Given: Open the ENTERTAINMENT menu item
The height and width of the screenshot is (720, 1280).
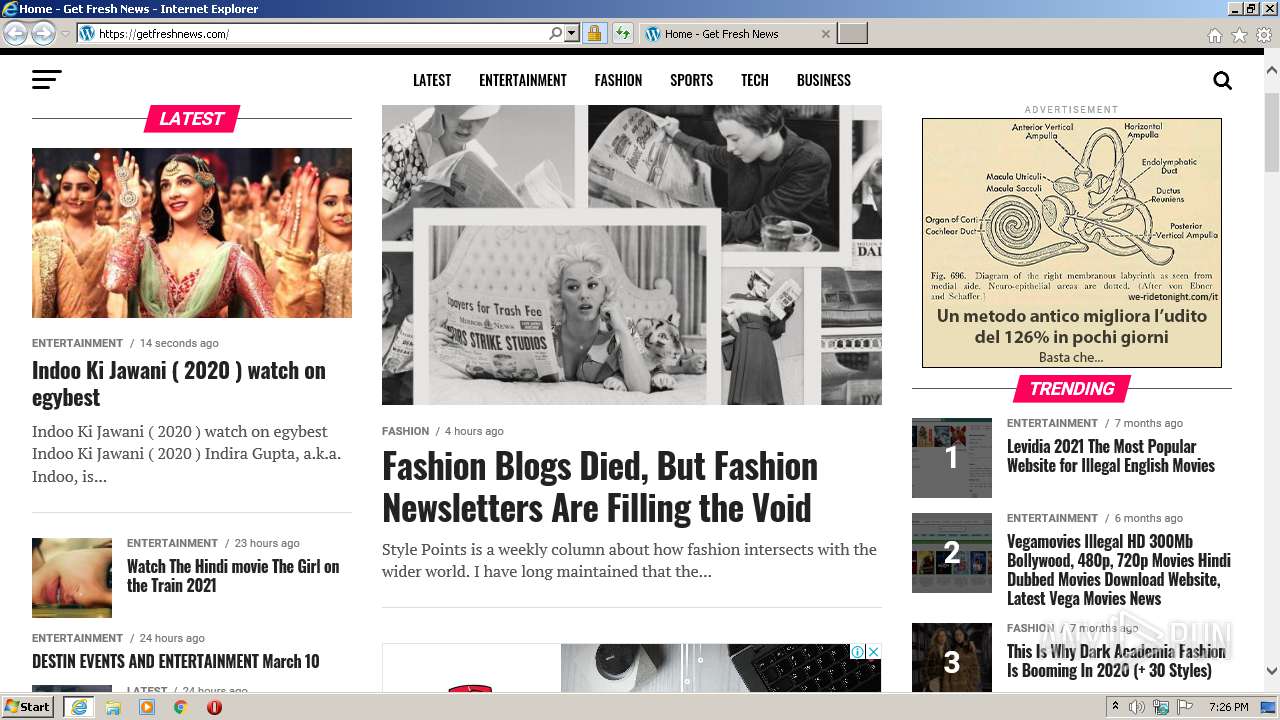Looking at the screenshot, I should pos(523,80).
